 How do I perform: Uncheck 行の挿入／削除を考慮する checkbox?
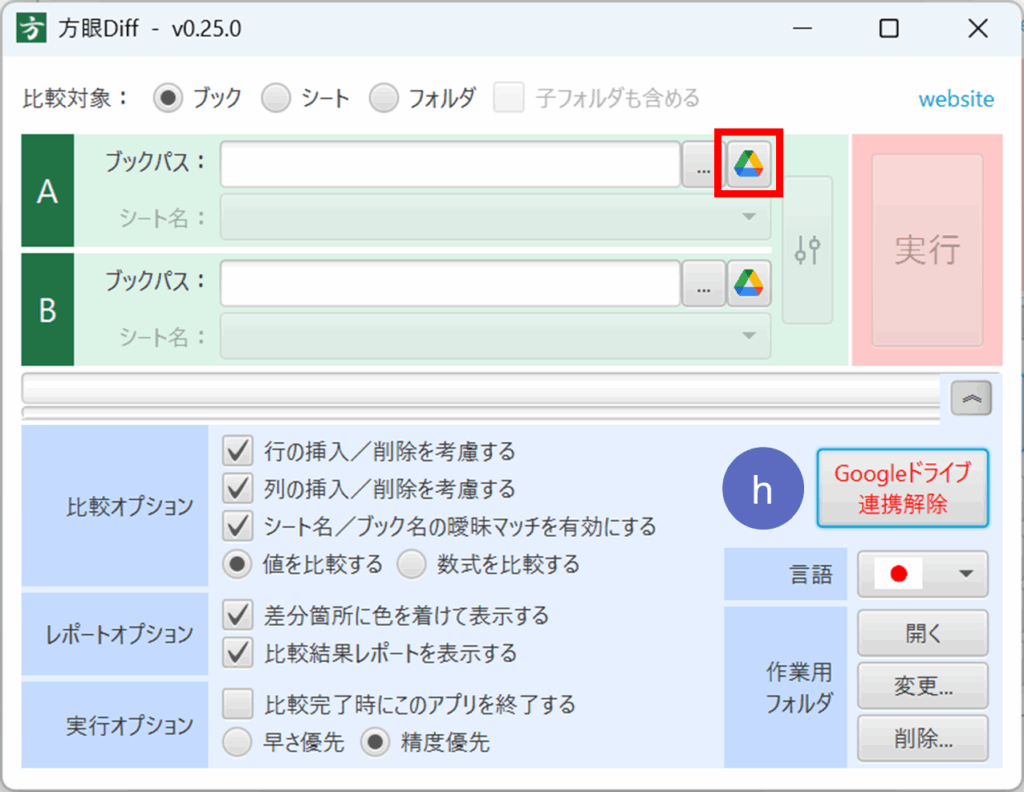click(x=238, y=452)
